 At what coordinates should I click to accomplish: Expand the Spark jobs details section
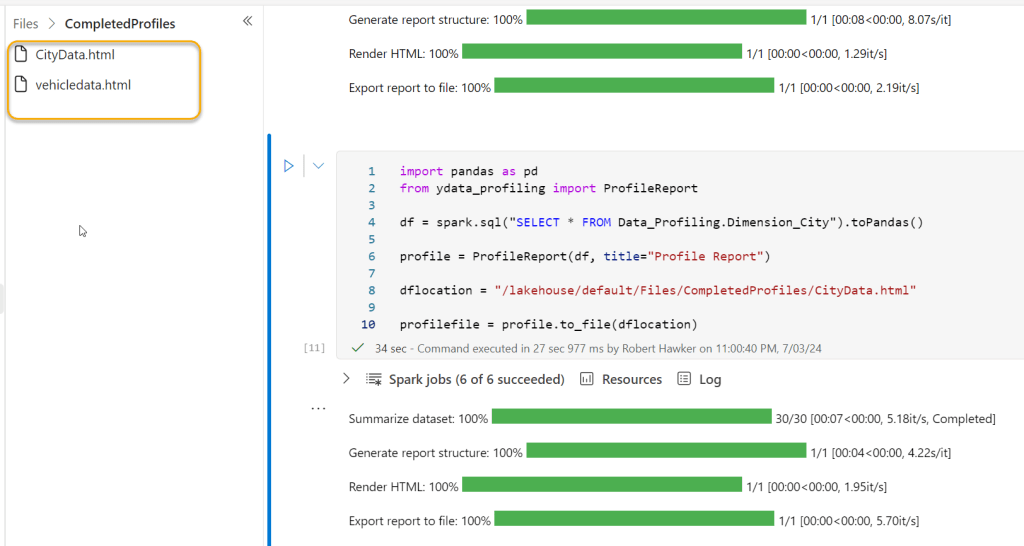346,379
